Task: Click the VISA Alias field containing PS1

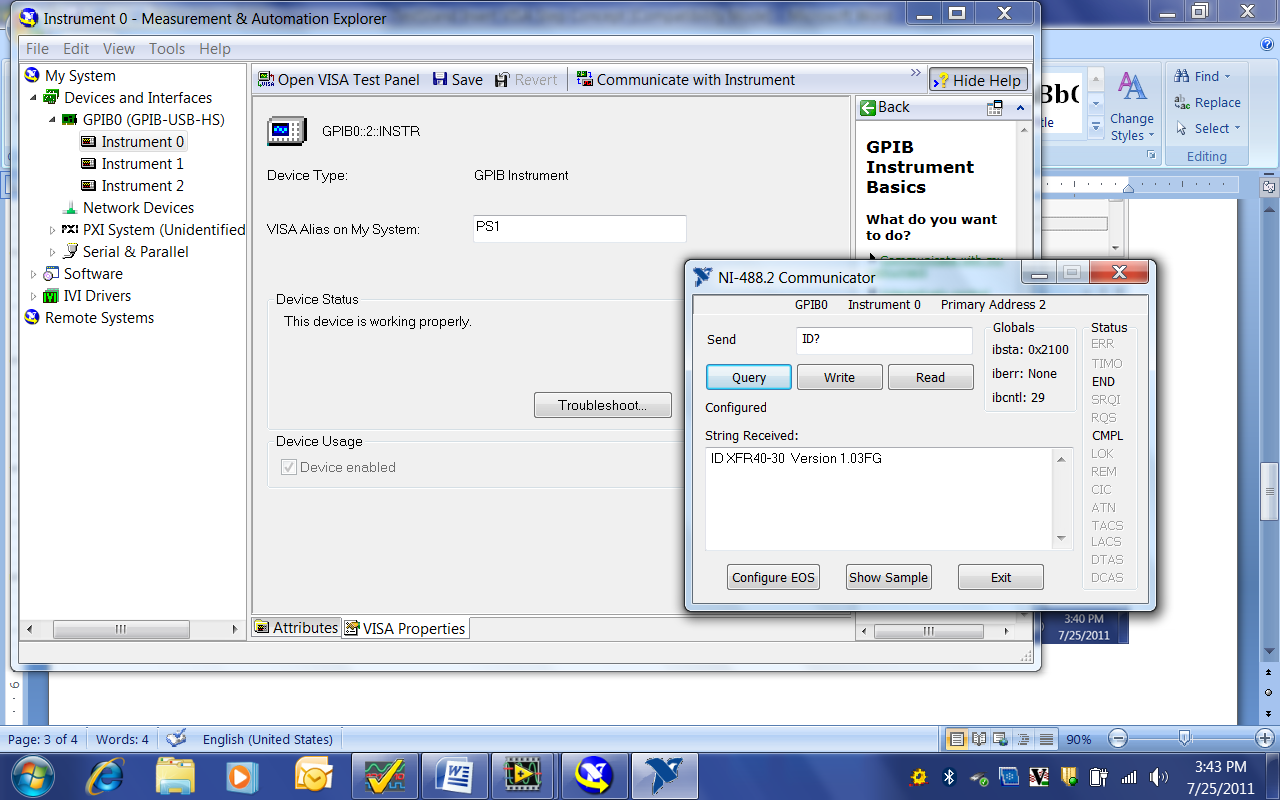Action: pos(580,228)
